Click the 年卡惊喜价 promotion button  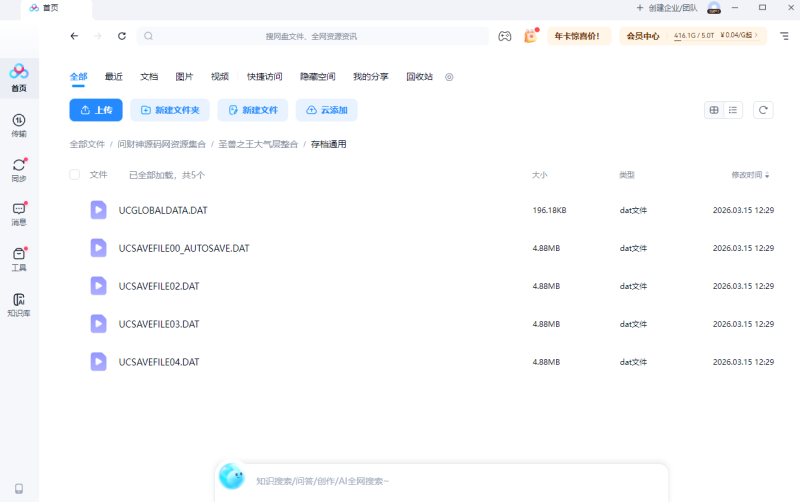click(578, 36)
